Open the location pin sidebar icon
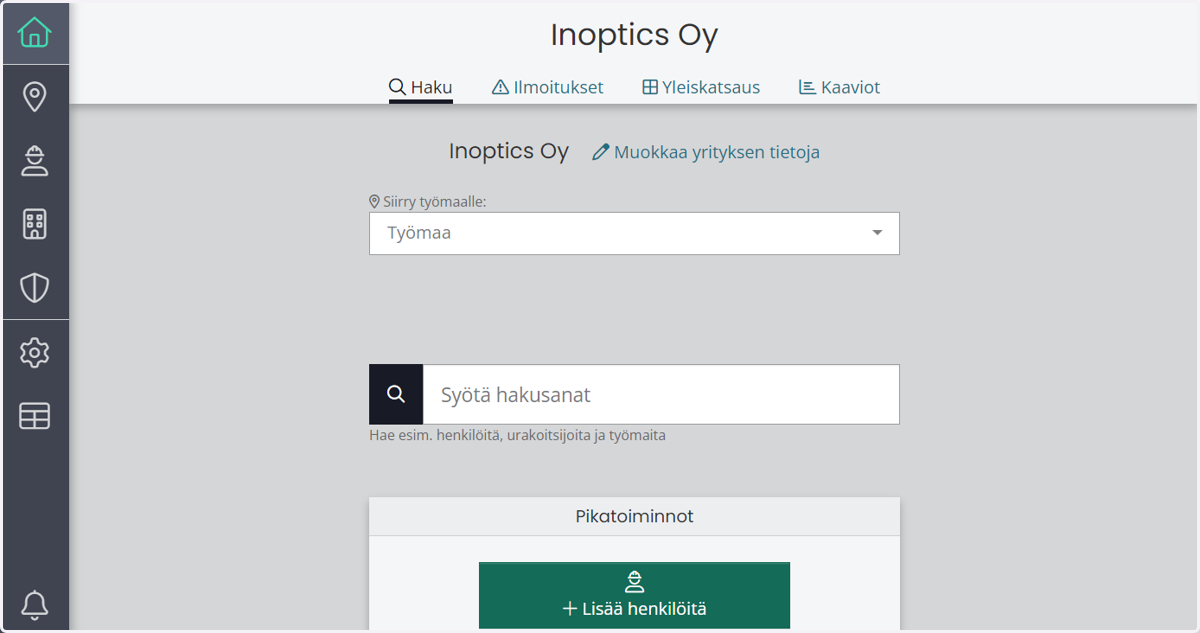Image resolution: width=1200 pixels, height=633 pixels. 34,97
